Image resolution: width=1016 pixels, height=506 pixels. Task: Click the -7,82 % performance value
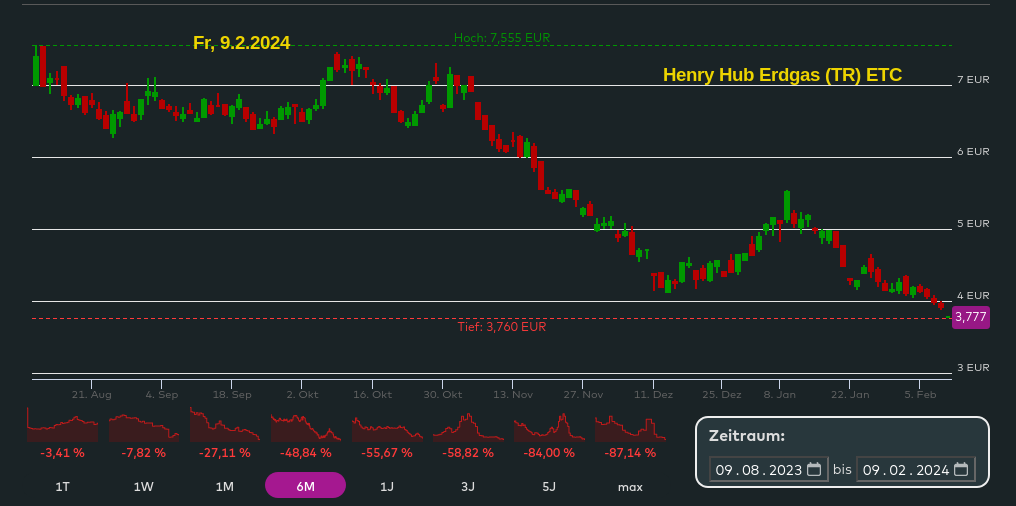click(x=143, y=453)
